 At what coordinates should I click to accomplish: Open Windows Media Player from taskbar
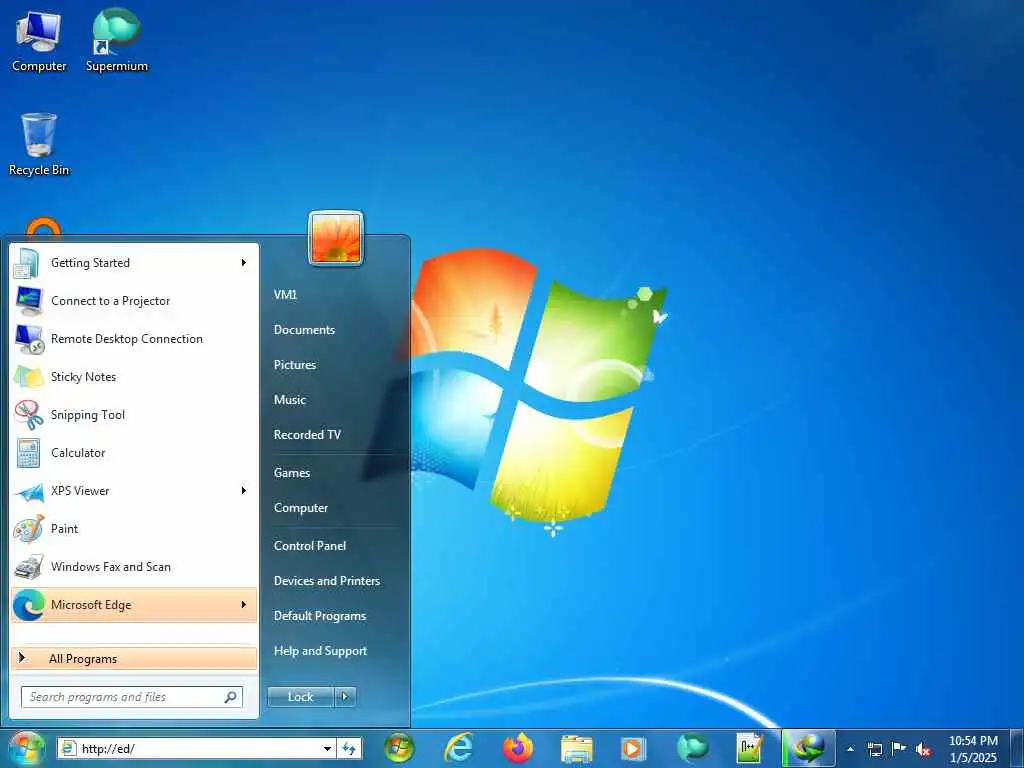click(x=632, y=748)
